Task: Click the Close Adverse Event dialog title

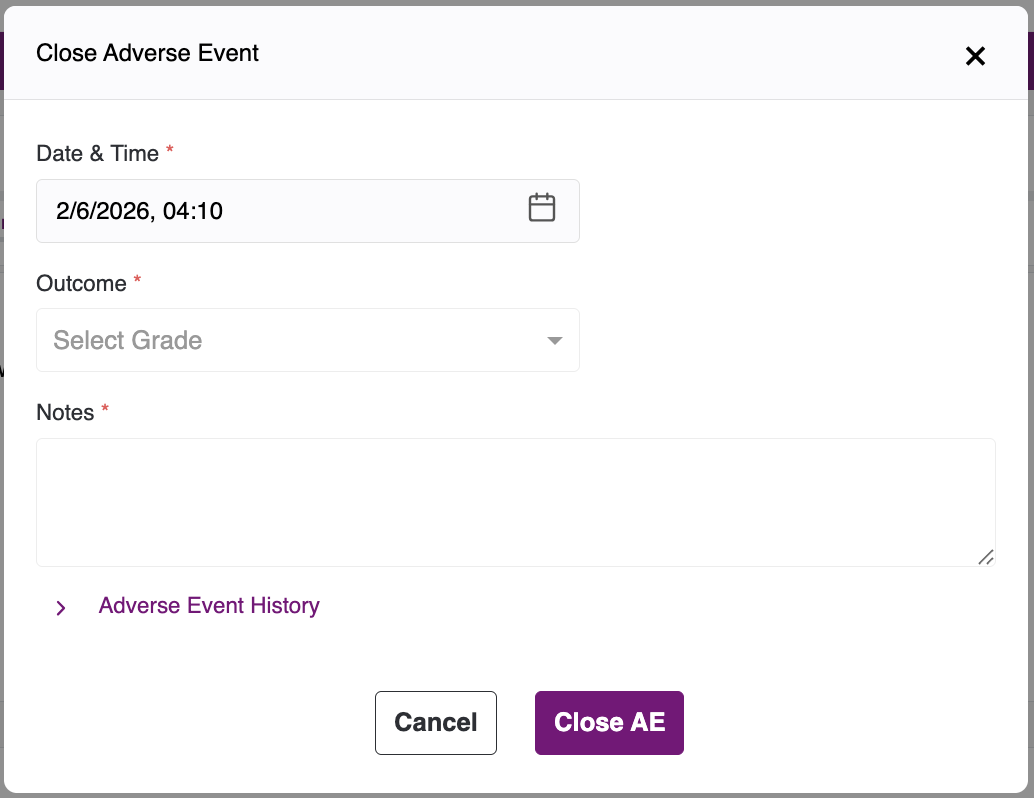Action: [147, 54]
